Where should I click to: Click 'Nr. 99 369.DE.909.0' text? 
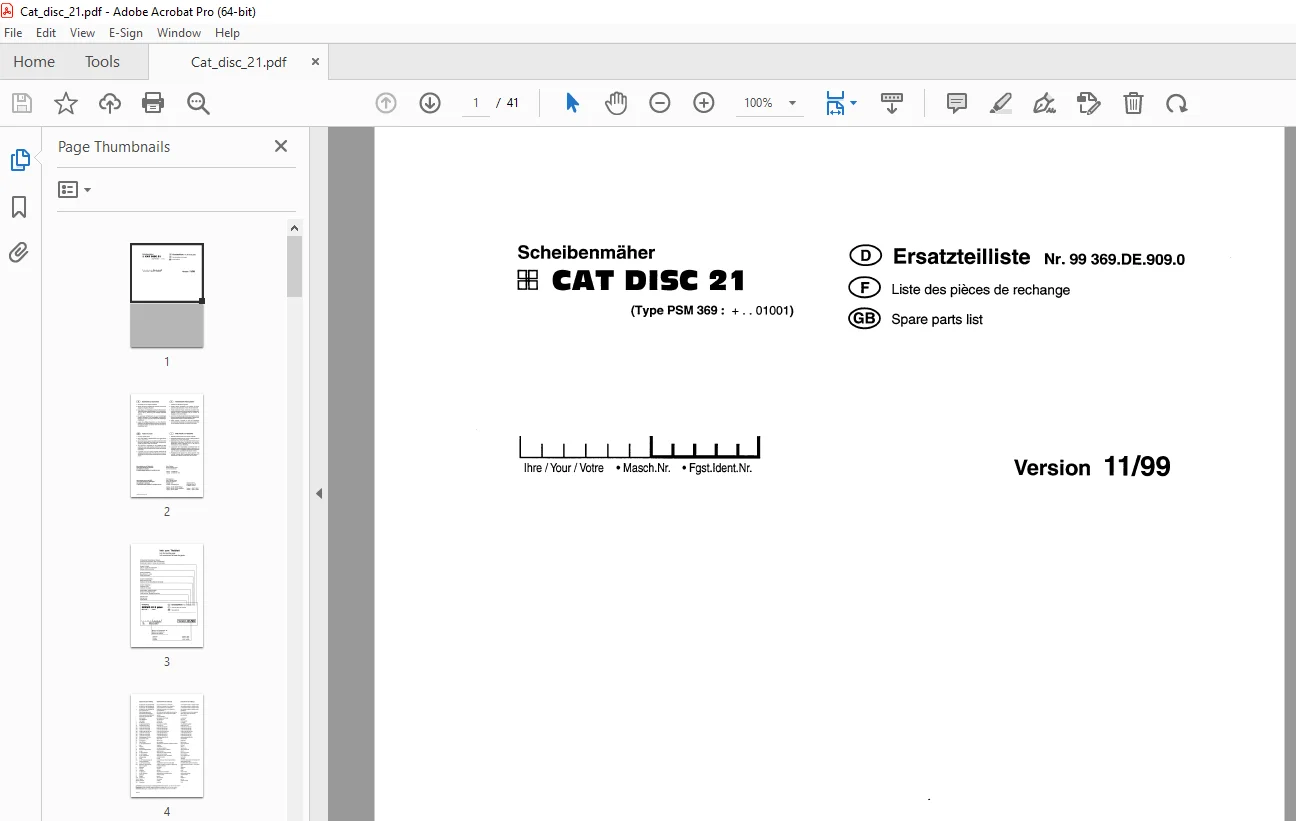[x=1114, y=259]
